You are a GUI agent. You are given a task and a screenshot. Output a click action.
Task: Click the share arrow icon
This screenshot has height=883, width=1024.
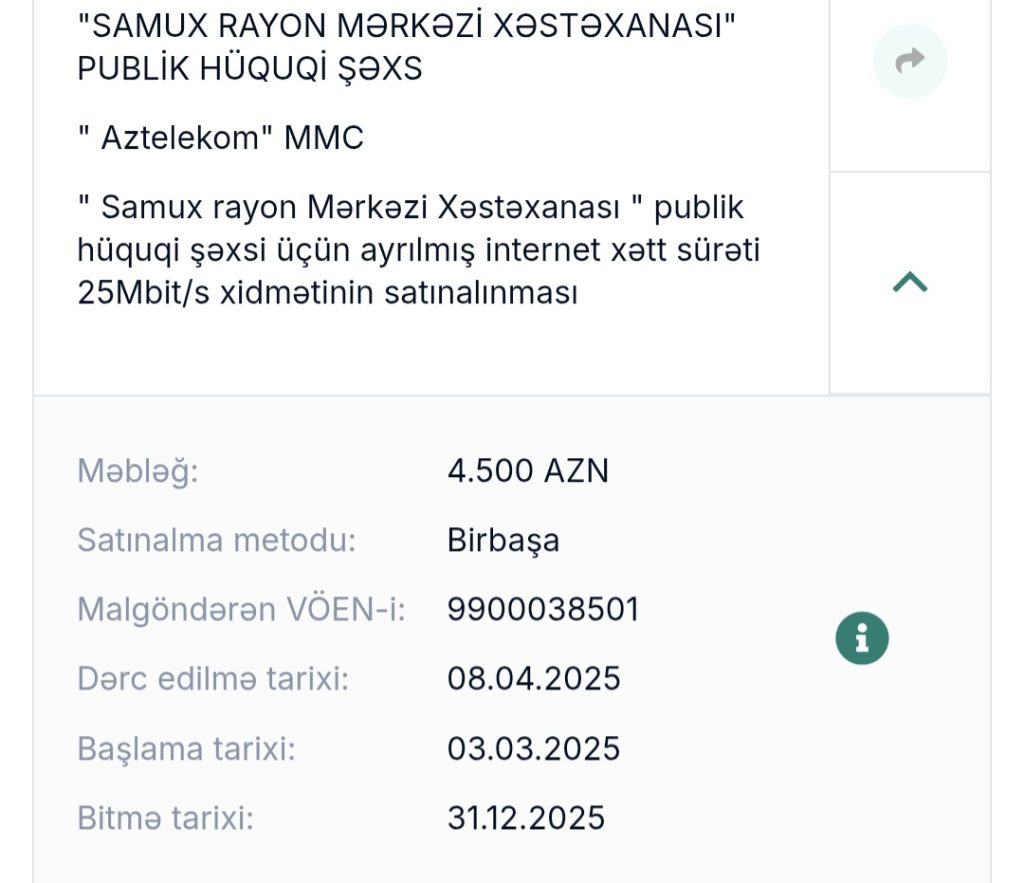coord(909,62)
